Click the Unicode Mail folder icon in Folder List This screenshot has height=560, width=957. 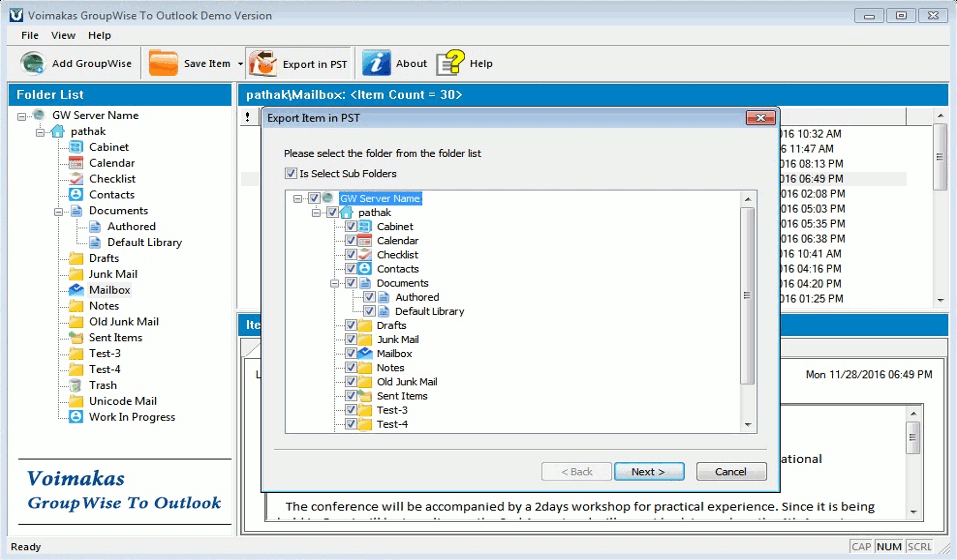(x=76, y=401)
